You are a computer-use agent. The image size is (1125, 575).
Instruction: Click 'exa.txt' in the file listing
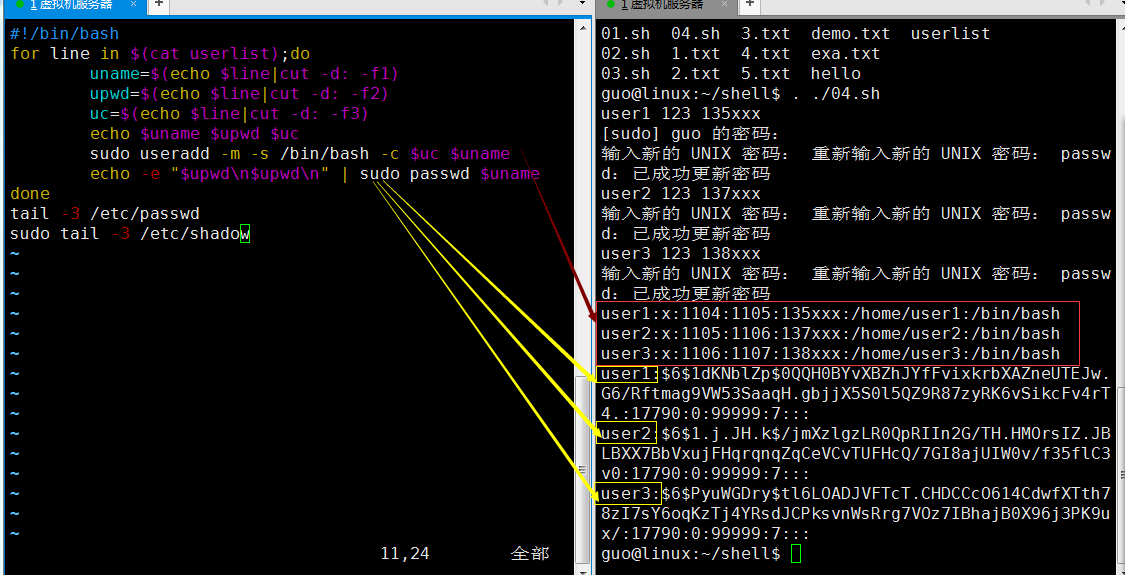point(845,54)
